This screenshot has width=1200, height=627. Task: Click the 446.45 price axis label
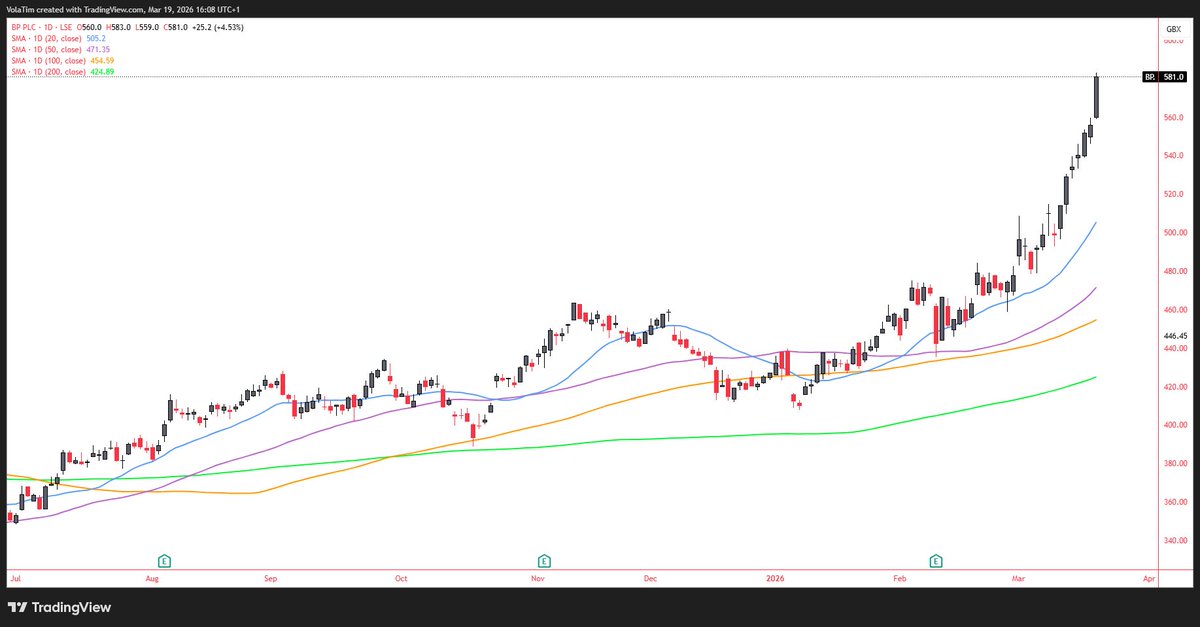click(1175, 336)
